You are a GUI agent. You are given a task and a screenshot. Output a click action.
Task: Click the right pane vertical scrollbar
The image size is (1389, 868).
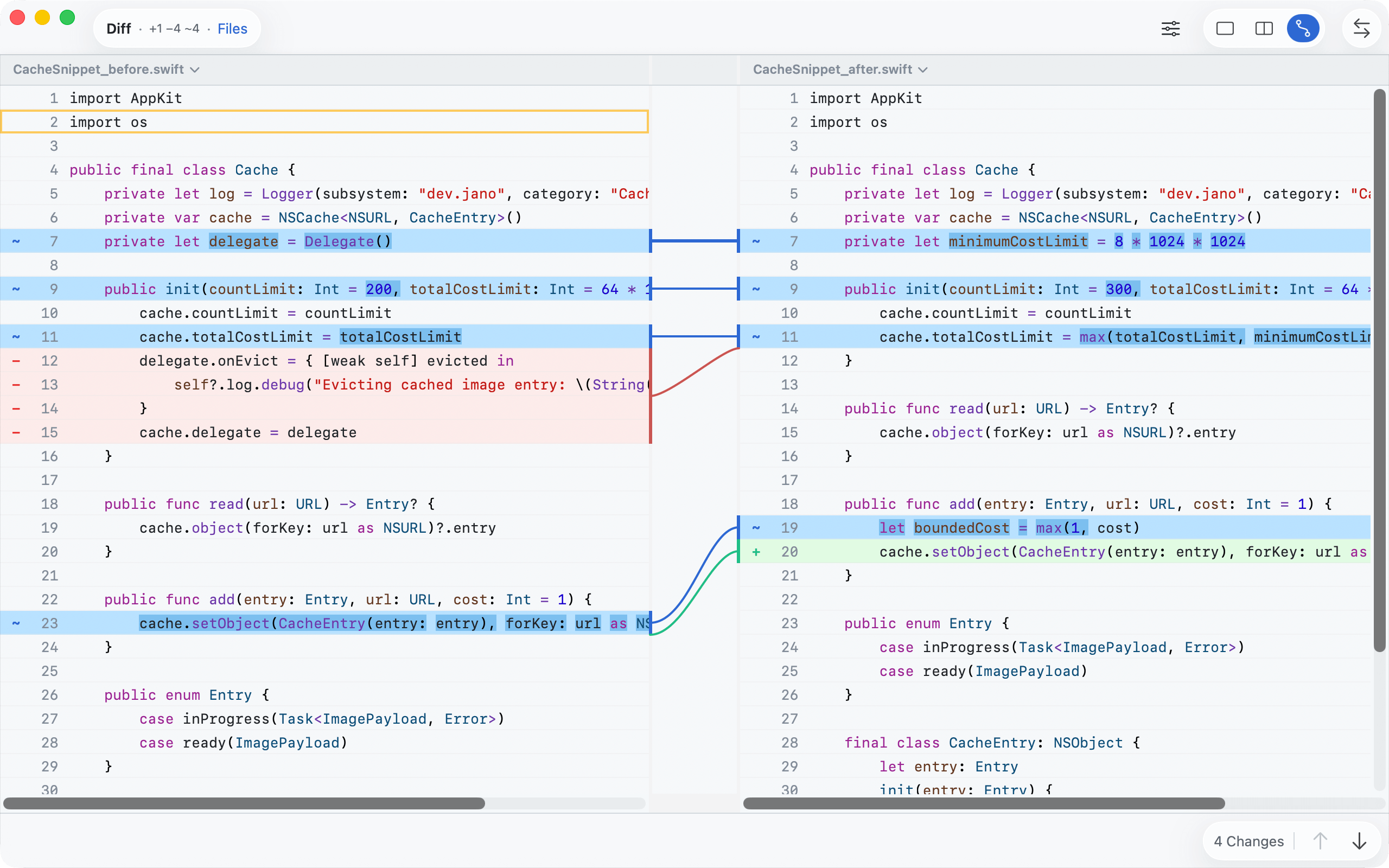coord(1379,371)
